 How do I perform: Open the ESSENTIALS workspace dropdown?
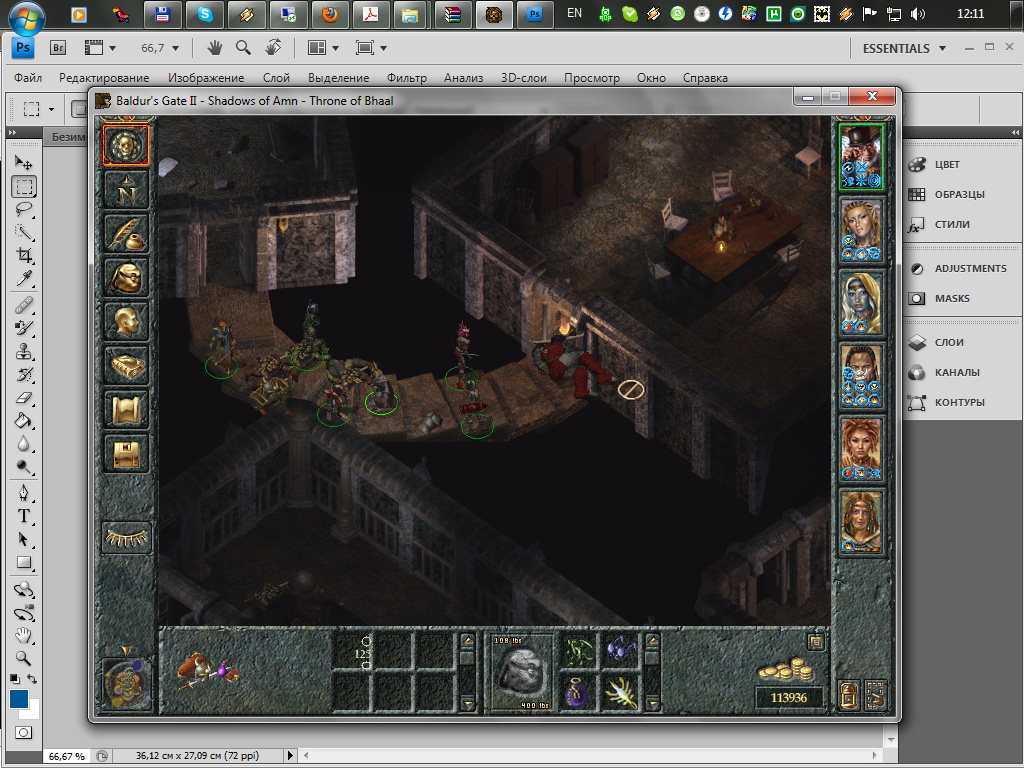click(904, 48)
